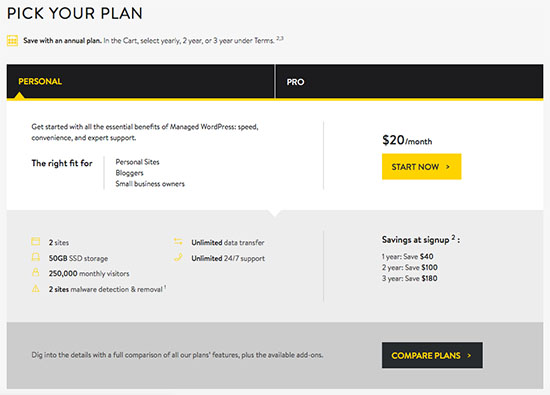This screenshot has width=550, height=395.
Task: Click Small business owners list entry
Action: tap(150, 184)
